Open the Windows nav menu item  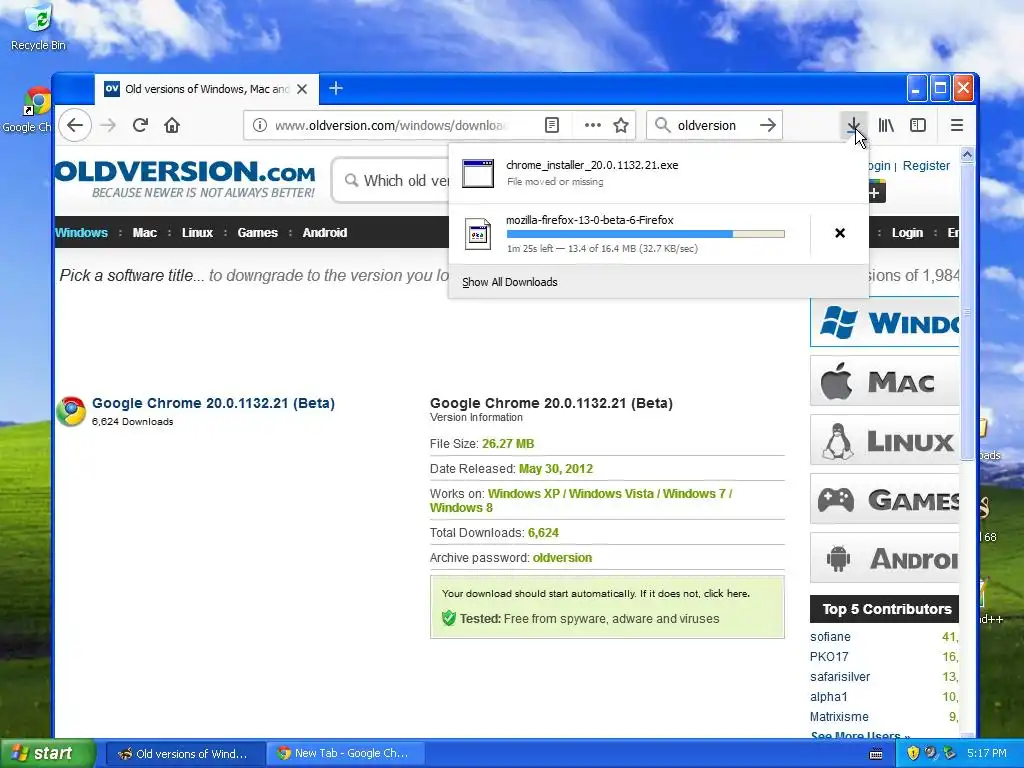point(82,232)
